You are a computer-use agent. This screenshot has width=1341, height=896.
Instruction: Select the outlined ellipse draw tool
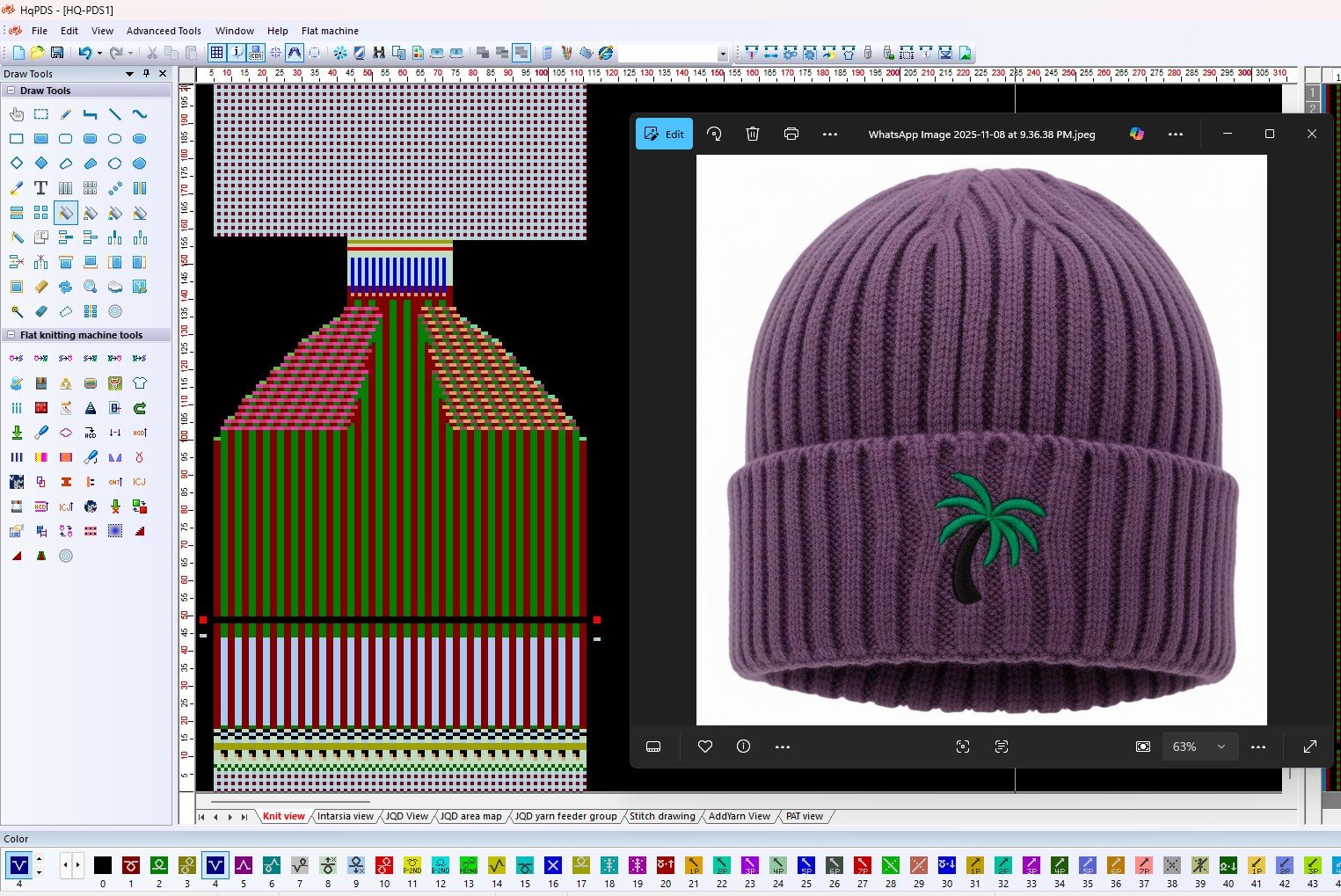(114, 139)
